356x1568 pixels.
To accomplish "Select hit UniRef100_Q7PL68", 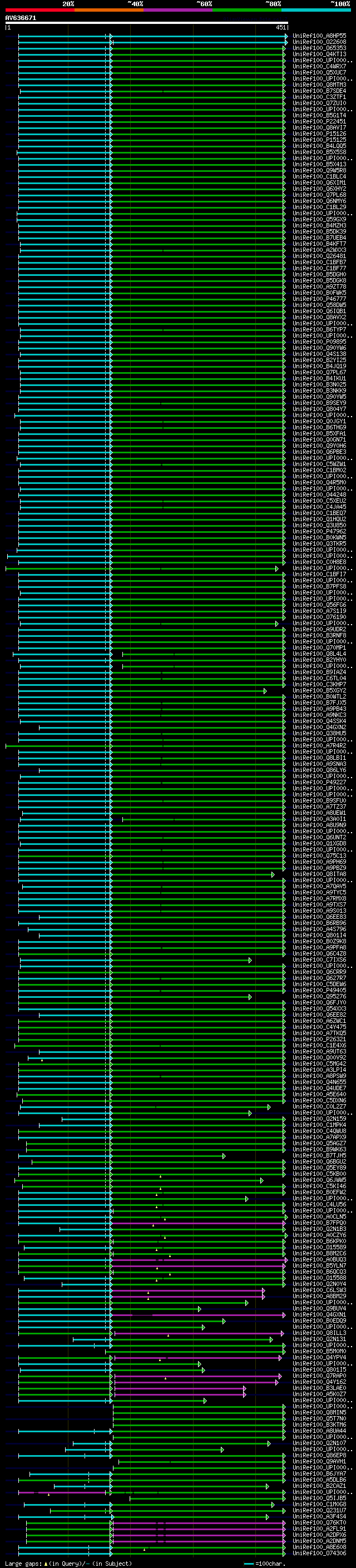I will [x=319, y=195].
